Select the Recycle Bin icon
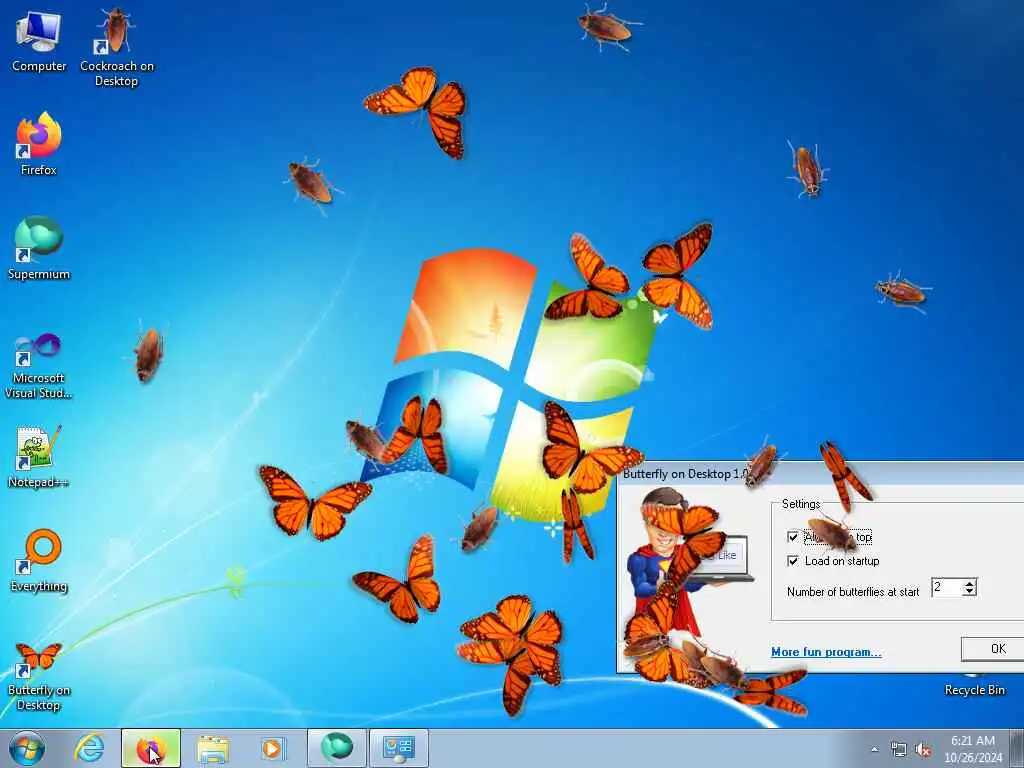 coord(974,684)
